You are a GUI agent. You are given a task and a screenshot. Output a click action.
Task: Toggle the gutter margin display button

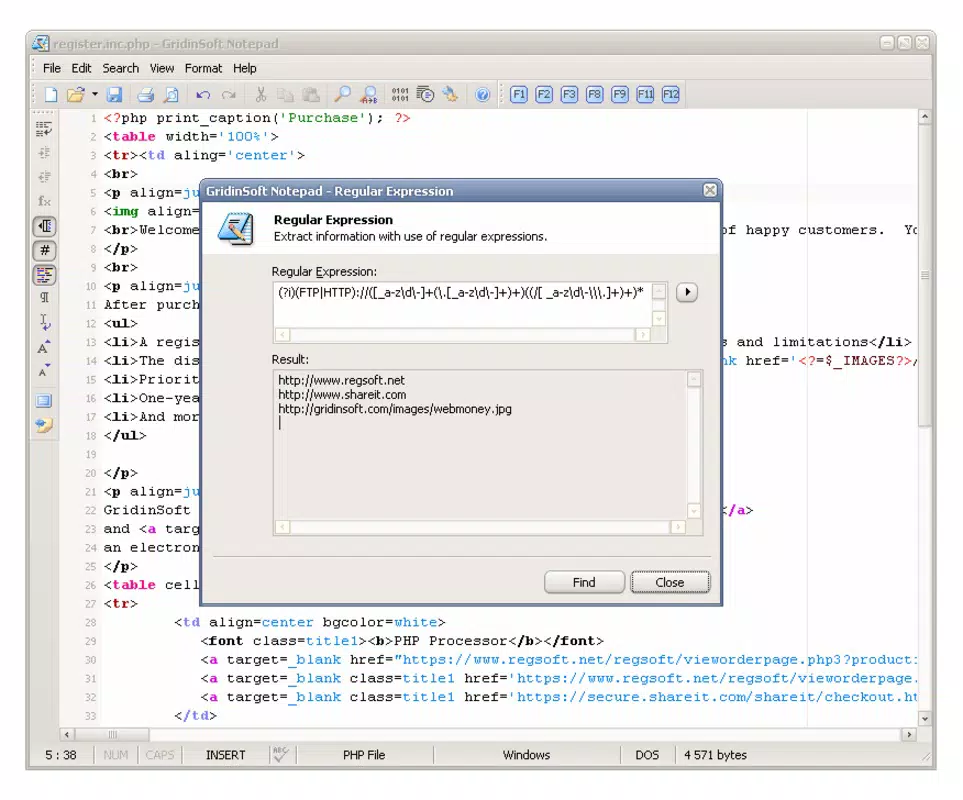(44, 226)
